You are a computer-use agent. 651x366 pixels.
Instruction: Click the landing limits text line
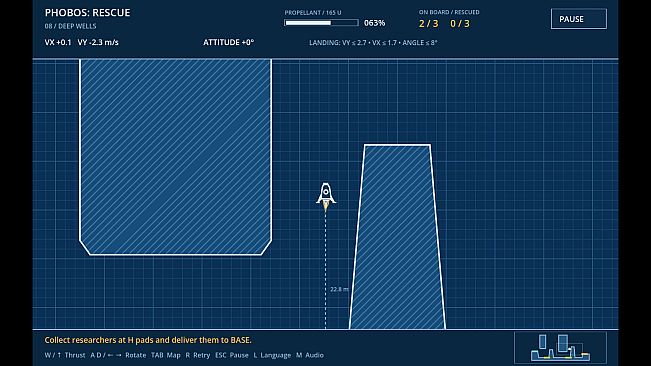point(373,42)
